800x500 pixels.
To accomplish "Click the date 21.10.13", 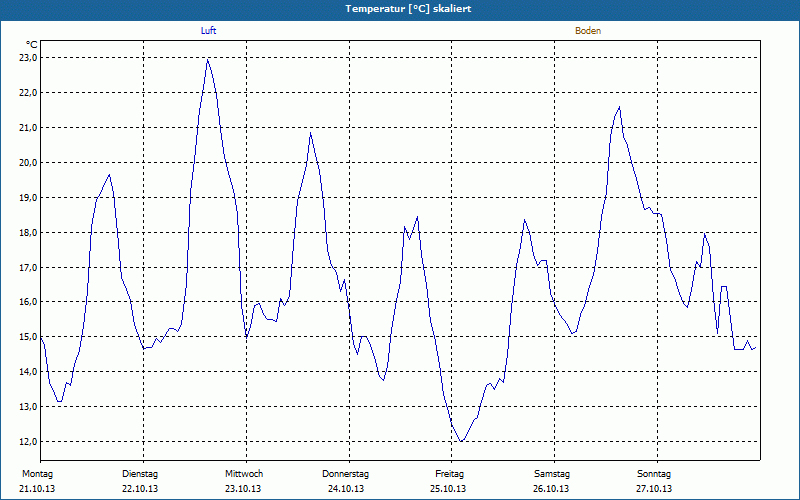I will tap(37, 489).
